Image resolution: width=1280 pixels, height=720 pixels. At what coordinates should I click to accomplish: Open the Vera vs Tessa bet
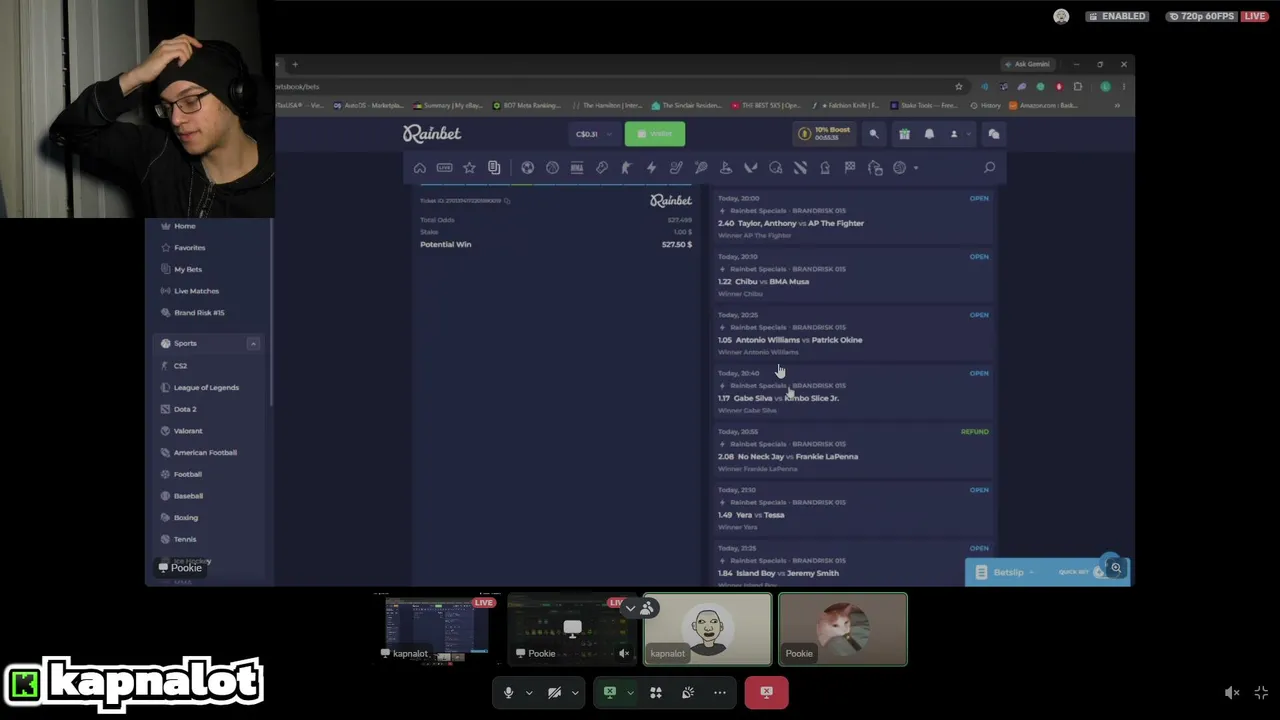853,508
